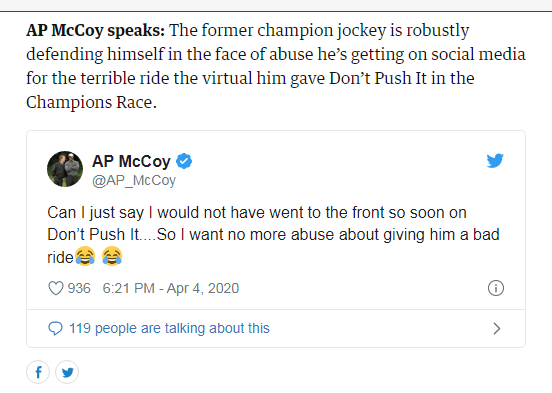Click the verified blue checkmark badge
Viewport: 552px width, 393px height.
184,161
